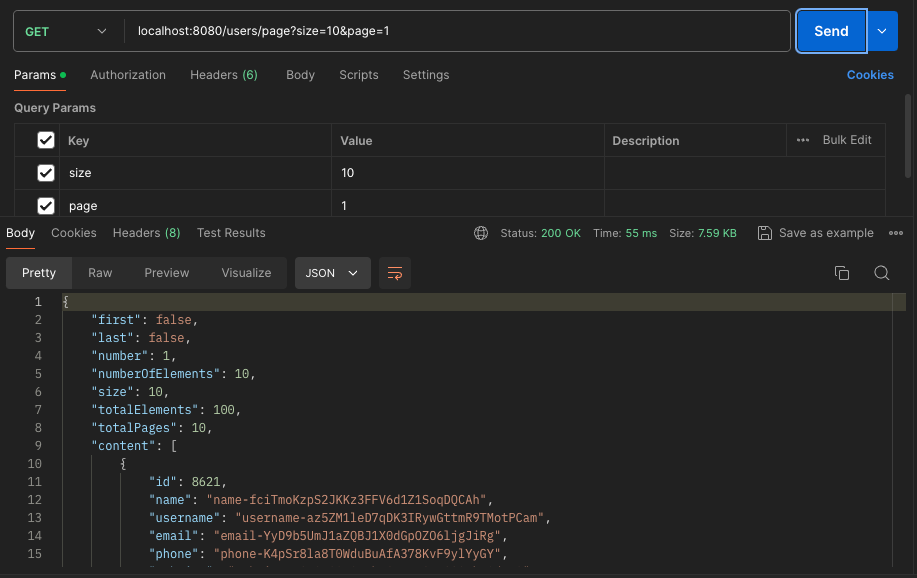The width and height of the screenshot is (917, 578).
Task: Toggle the line wrap icon
Action: 395,273
